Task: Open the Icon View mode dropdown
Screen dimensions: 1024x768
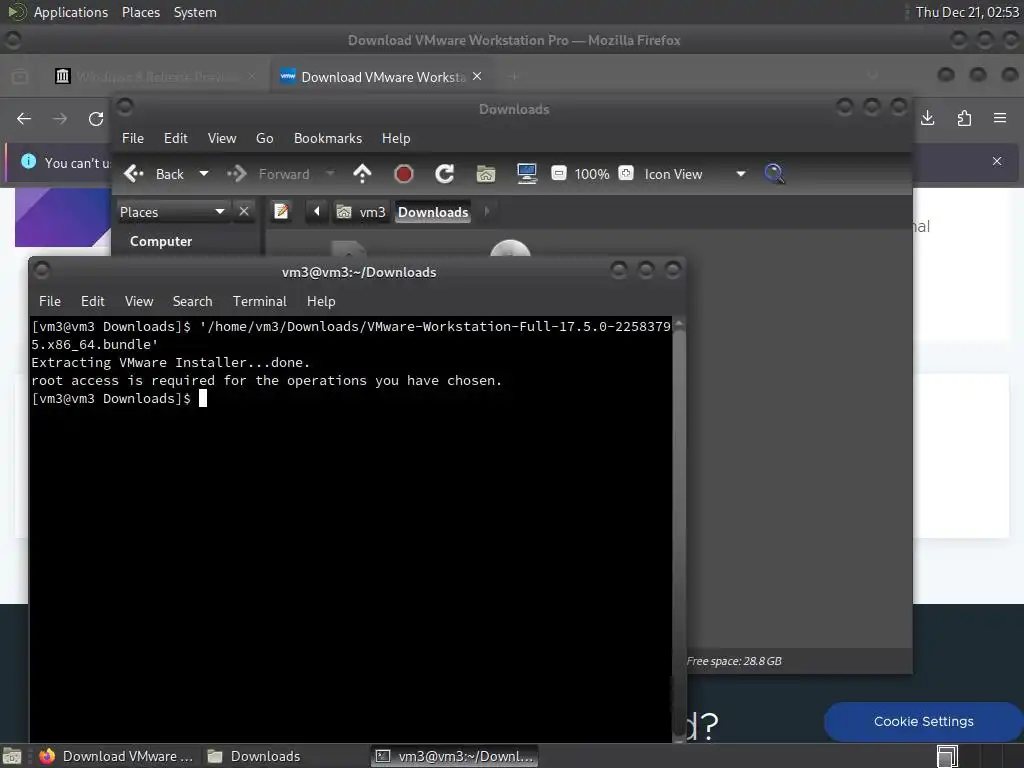Action: pos(695,174)
